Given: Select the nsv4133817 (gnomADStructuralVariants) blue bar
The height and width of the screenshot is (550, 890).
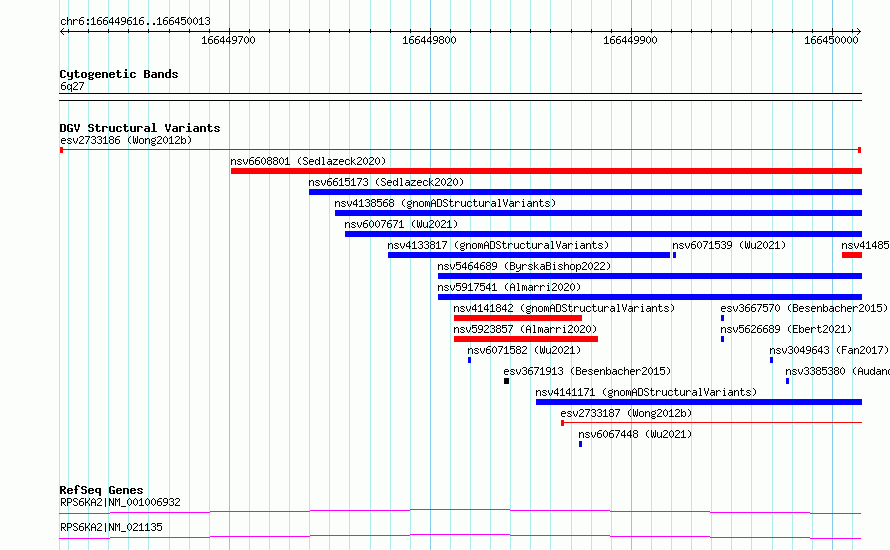Looking at the screenshot, I should [529, 255].
